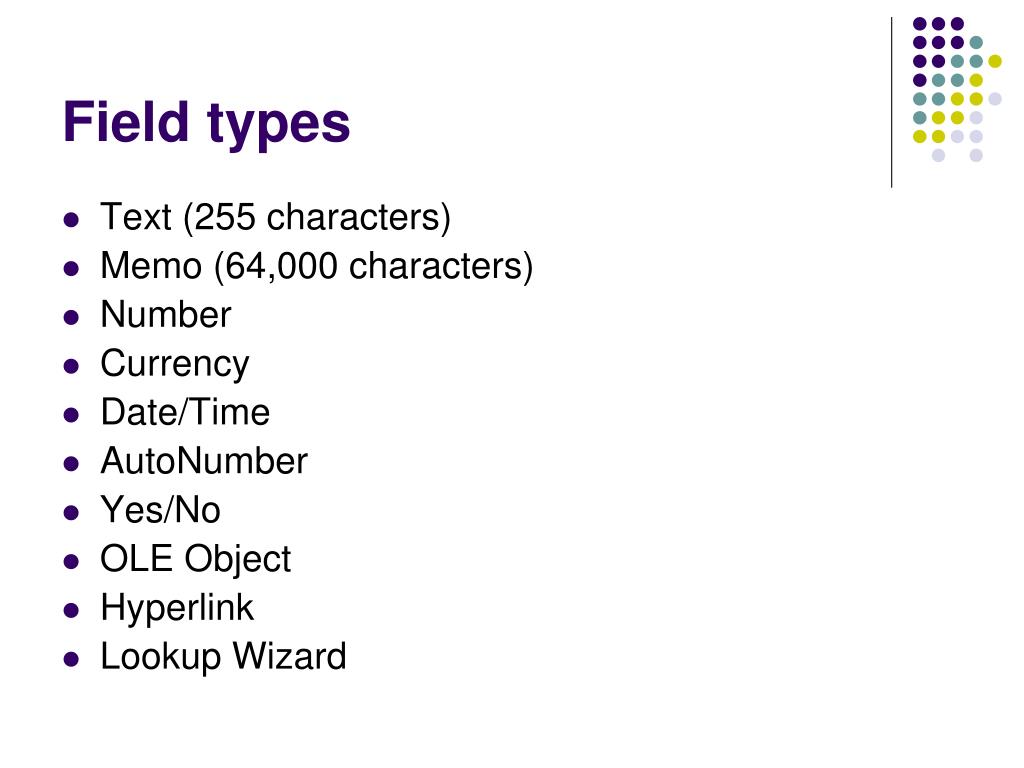The height and width of the screenshot is (768, 1024).
Task: Click the 'AutoNumber' list entry
Action: 204,461
